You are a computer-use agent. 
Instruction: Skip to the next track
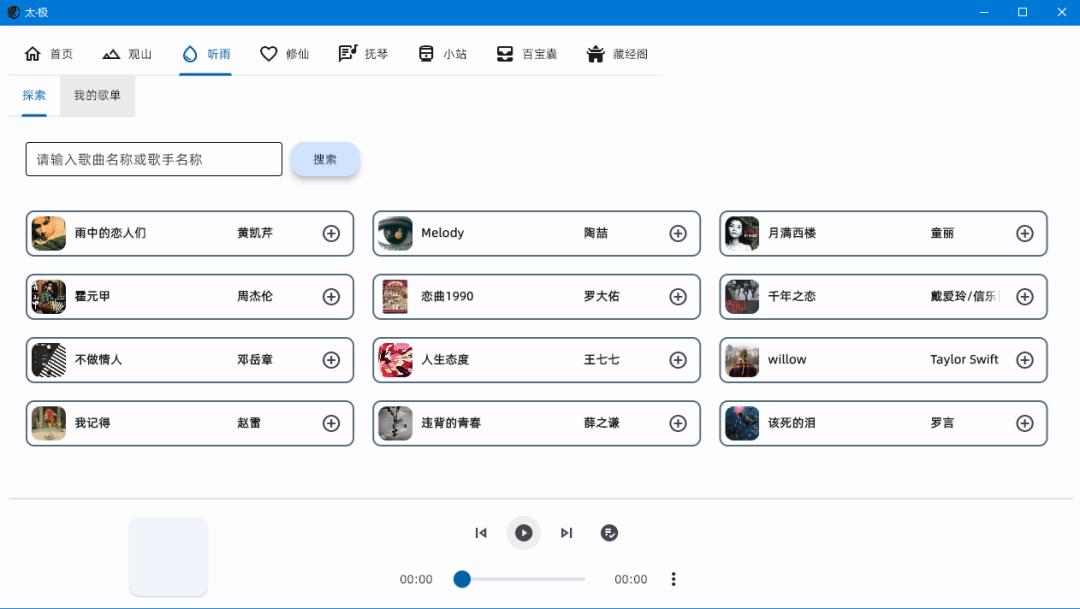point(566,533)
